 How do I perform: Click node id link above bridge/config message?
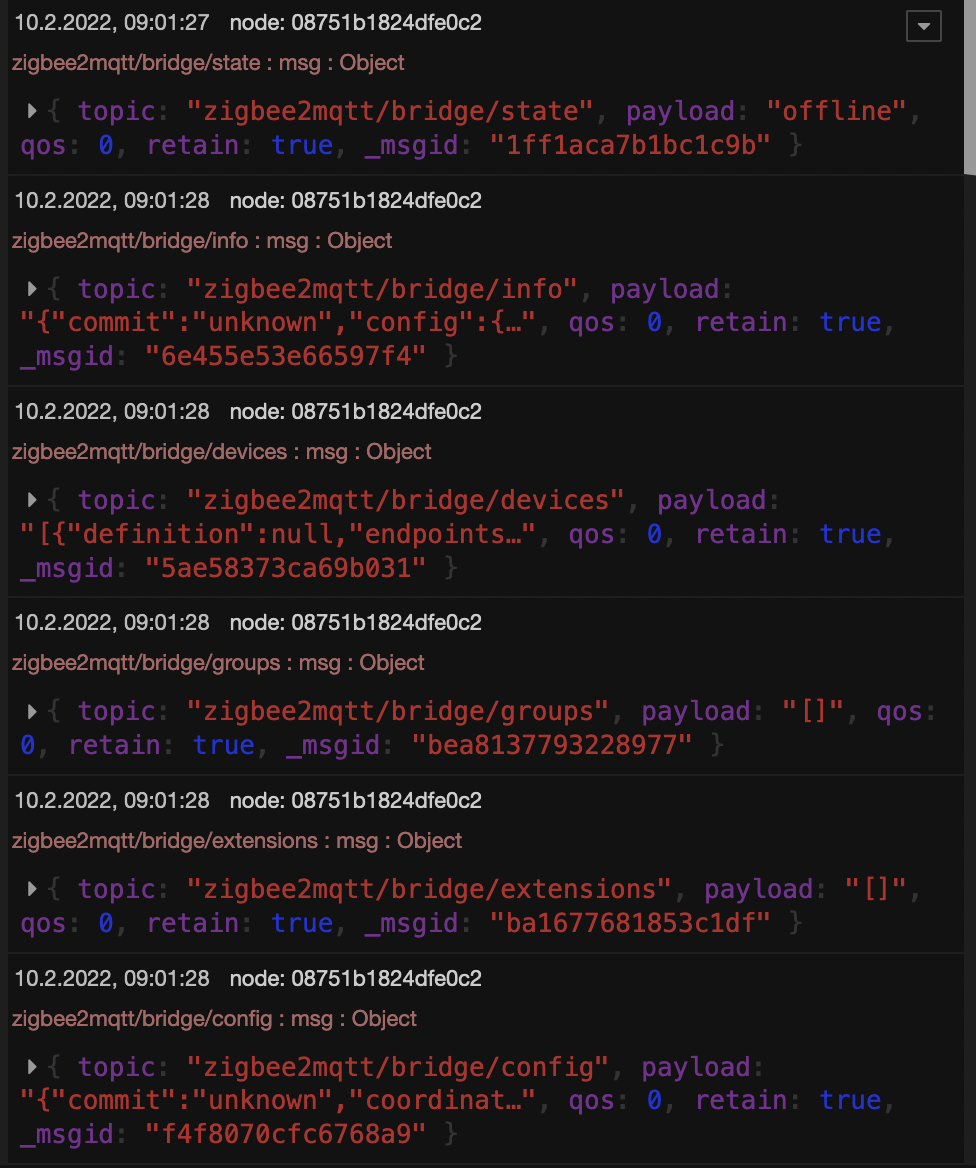[x=355, y=979]
